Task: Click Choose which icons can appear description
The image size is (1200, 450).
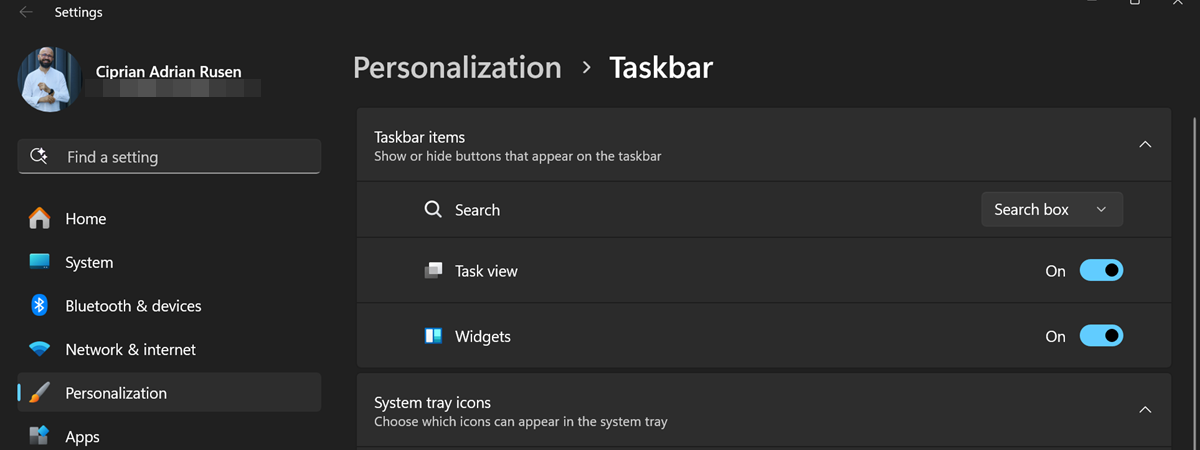Action: [x=520, y=422]
